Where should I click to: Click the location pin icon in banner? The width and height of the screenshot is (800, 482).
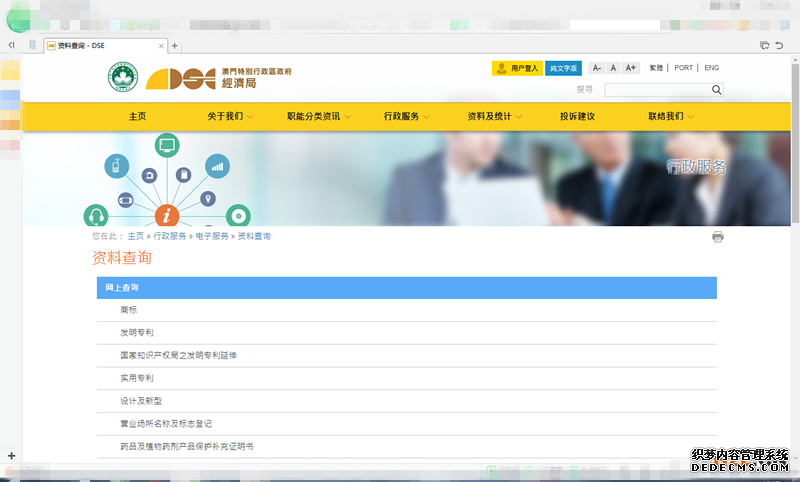[208, 198]
